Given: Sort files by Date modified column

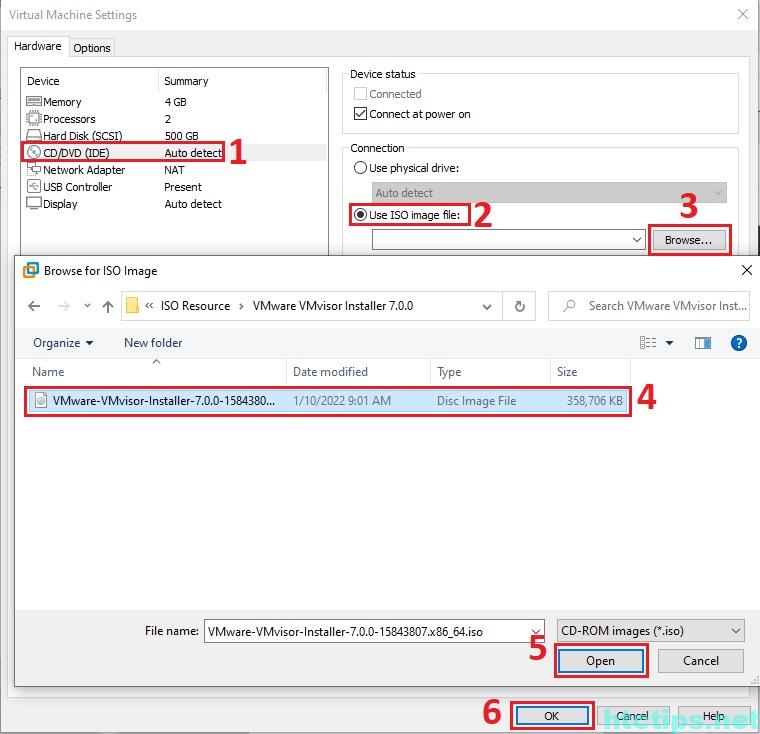Looking at the screenshot, I should click(x=358, y=371).
